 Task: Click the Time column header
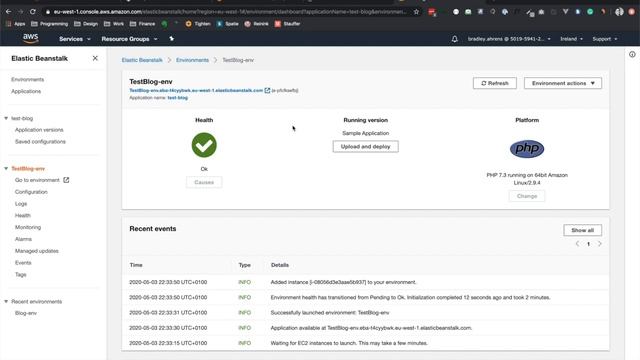pos(136,265)
